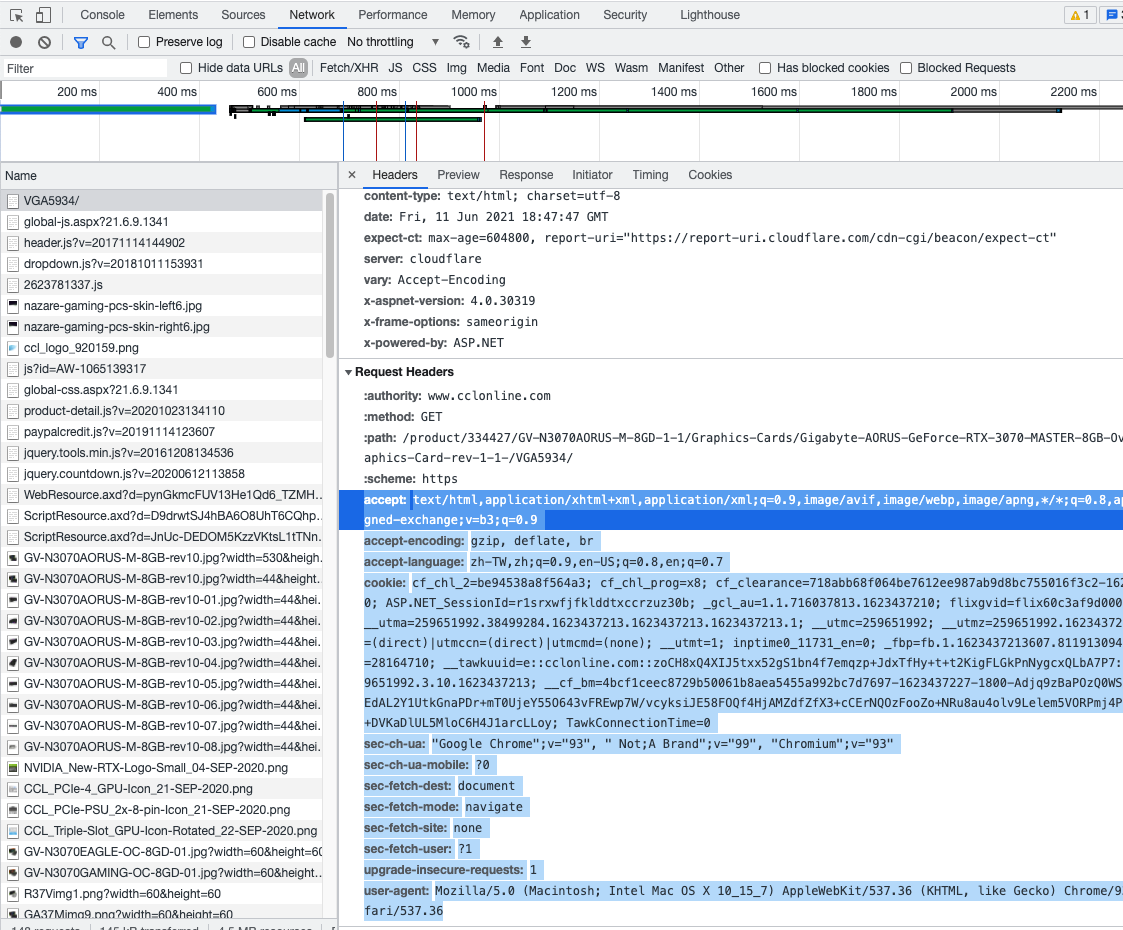Viewport: 1123px width, 930px height.
Task: Select the All filter button
Action: (x=299, y=68)
